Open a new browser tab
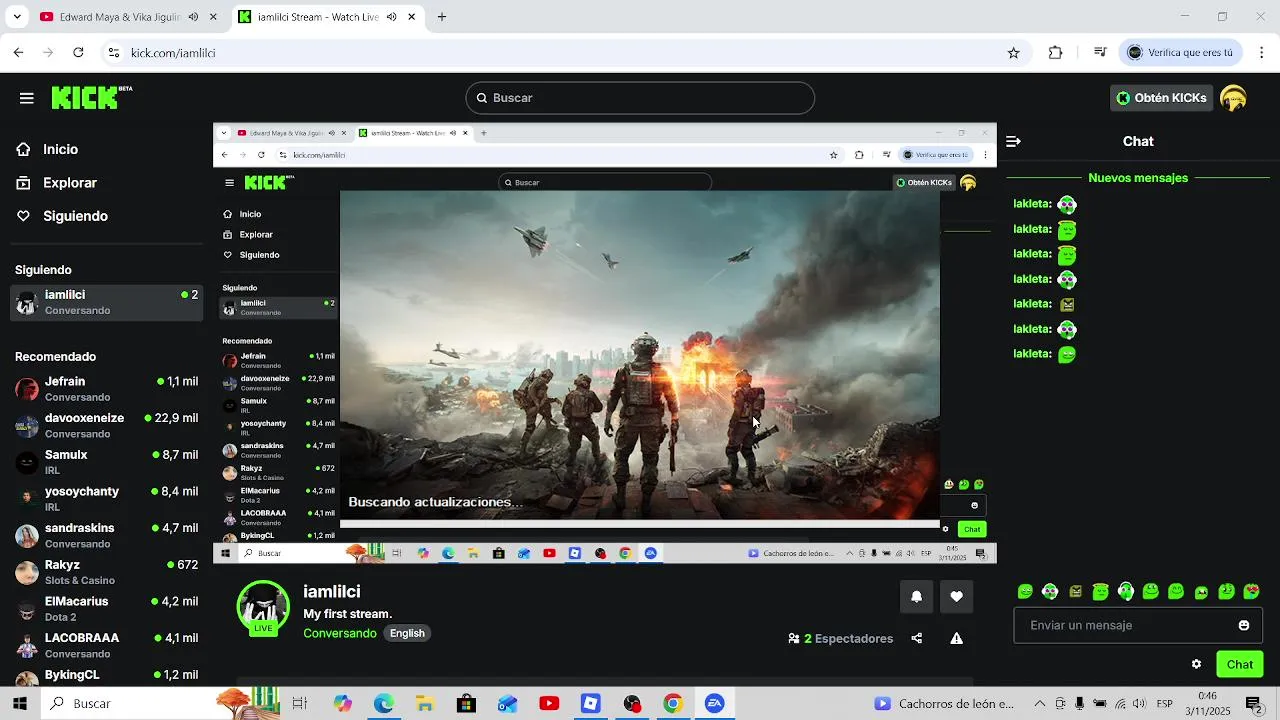 tap(442, 17)
